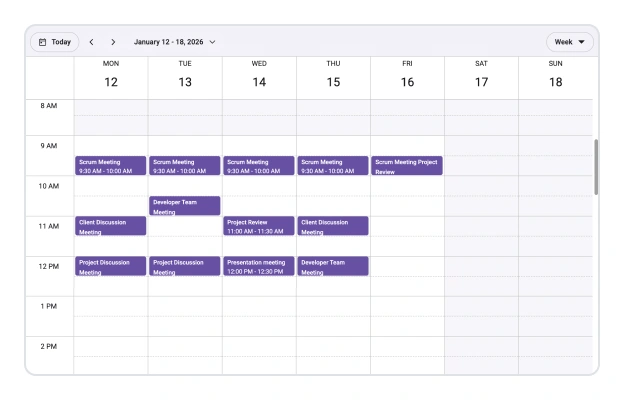Click the vertical scrollbar thumb
Viewport: 624px width, 400px height.
[x=596, y=166]
